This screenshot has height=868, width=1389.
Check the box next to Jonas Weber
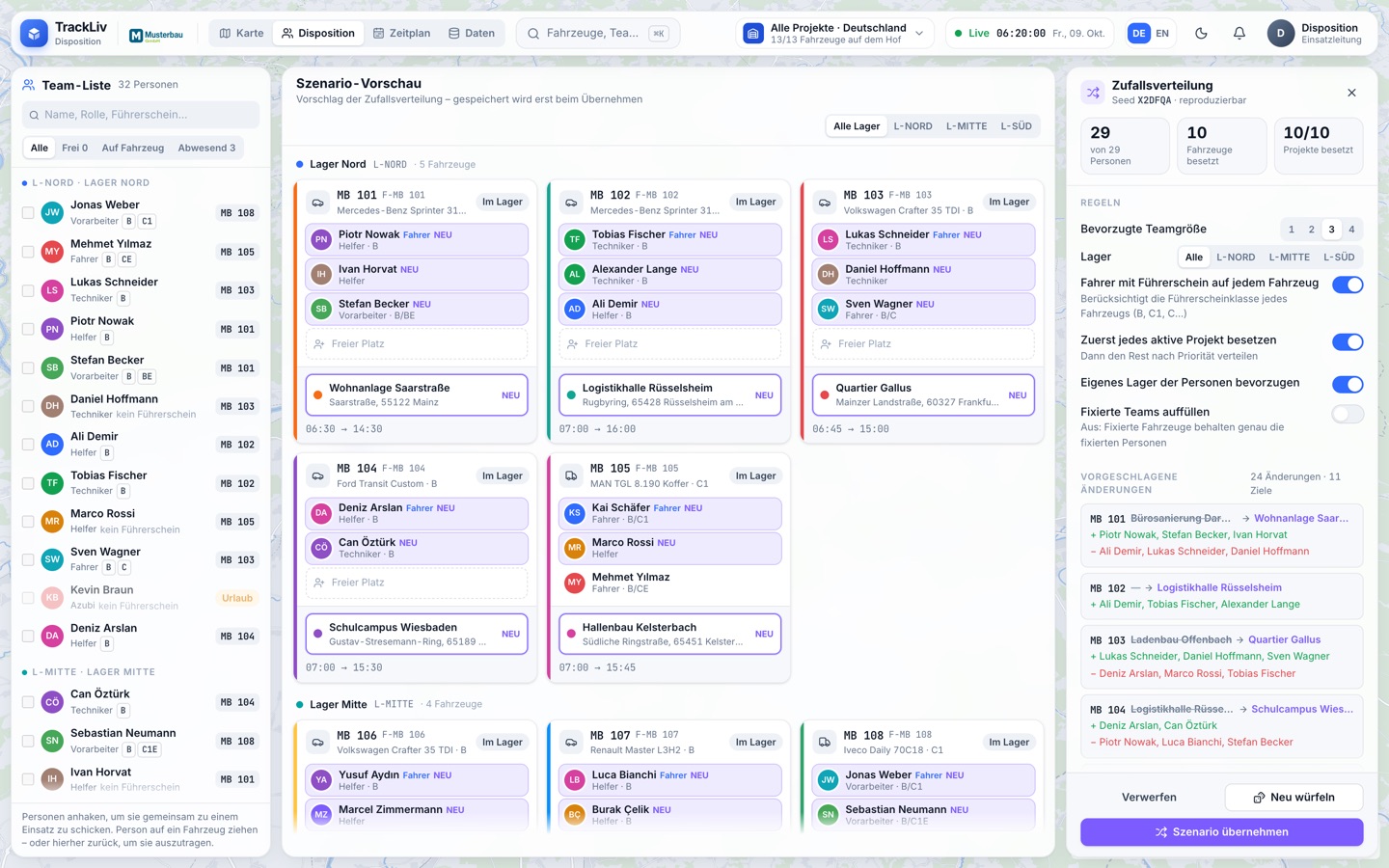click(x=28, y=213)
